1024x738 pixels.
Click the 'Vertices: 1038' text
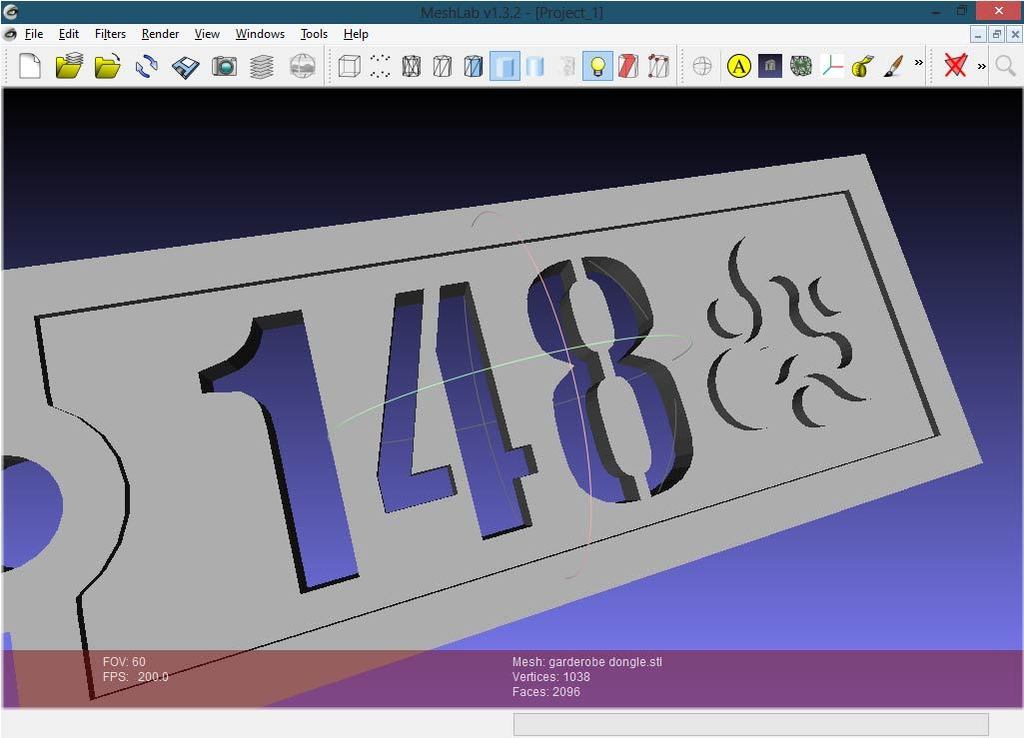coord(551,677)
